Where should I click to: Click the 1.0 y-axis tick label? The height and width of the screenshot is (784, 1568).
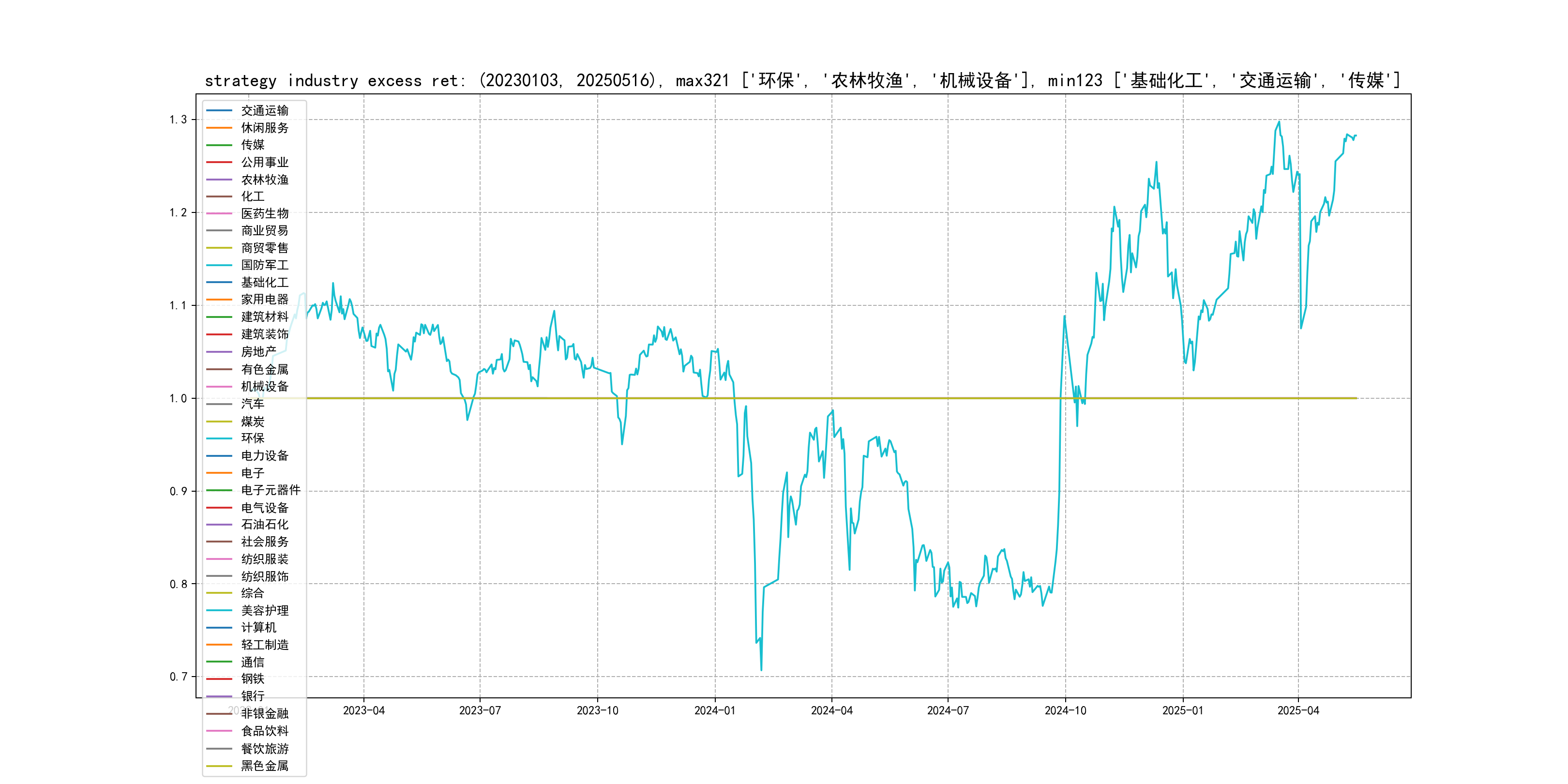tap(179, 398)
